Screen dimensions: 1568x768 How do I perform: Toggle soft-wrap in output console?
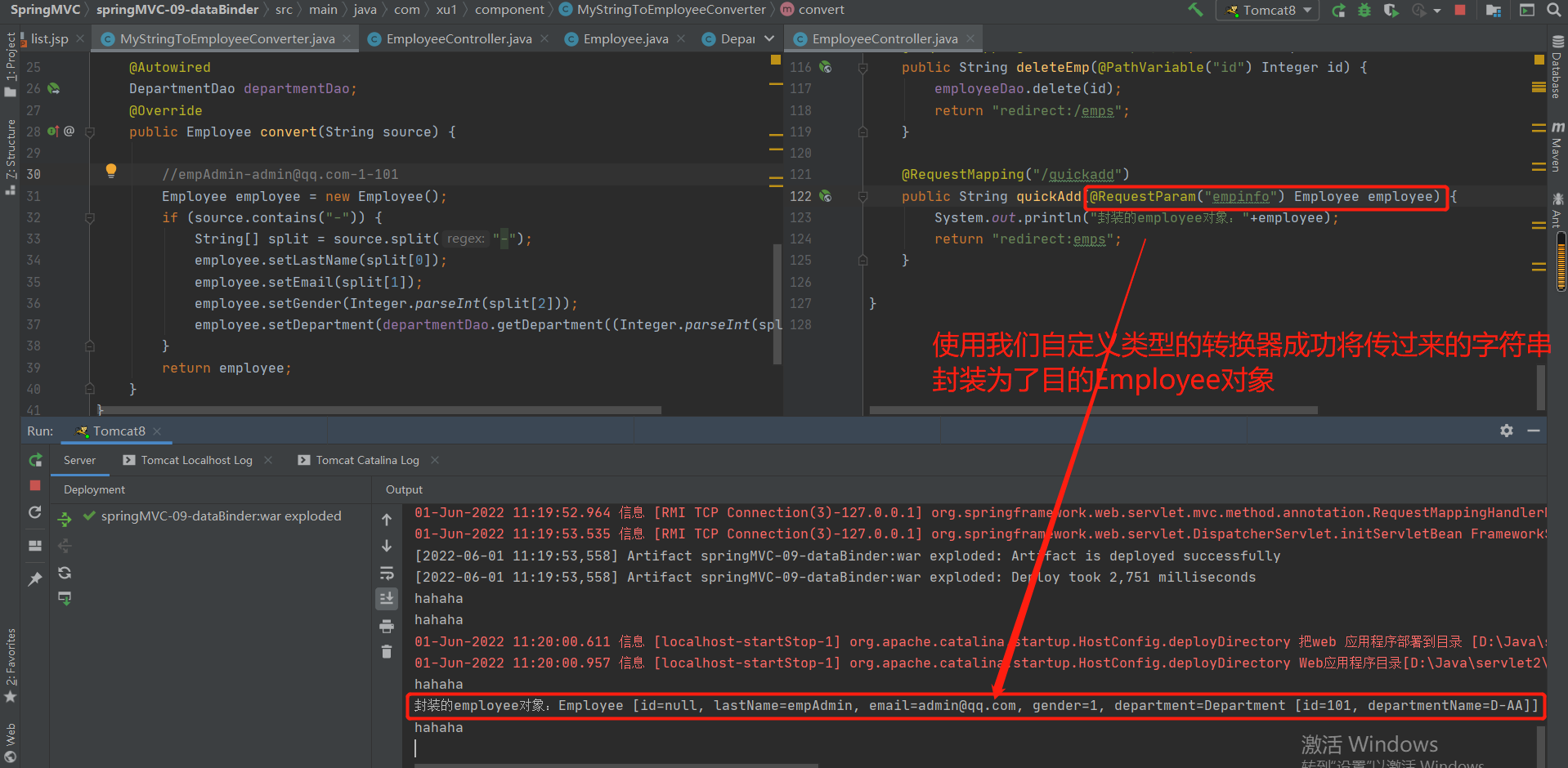point(387,573)
